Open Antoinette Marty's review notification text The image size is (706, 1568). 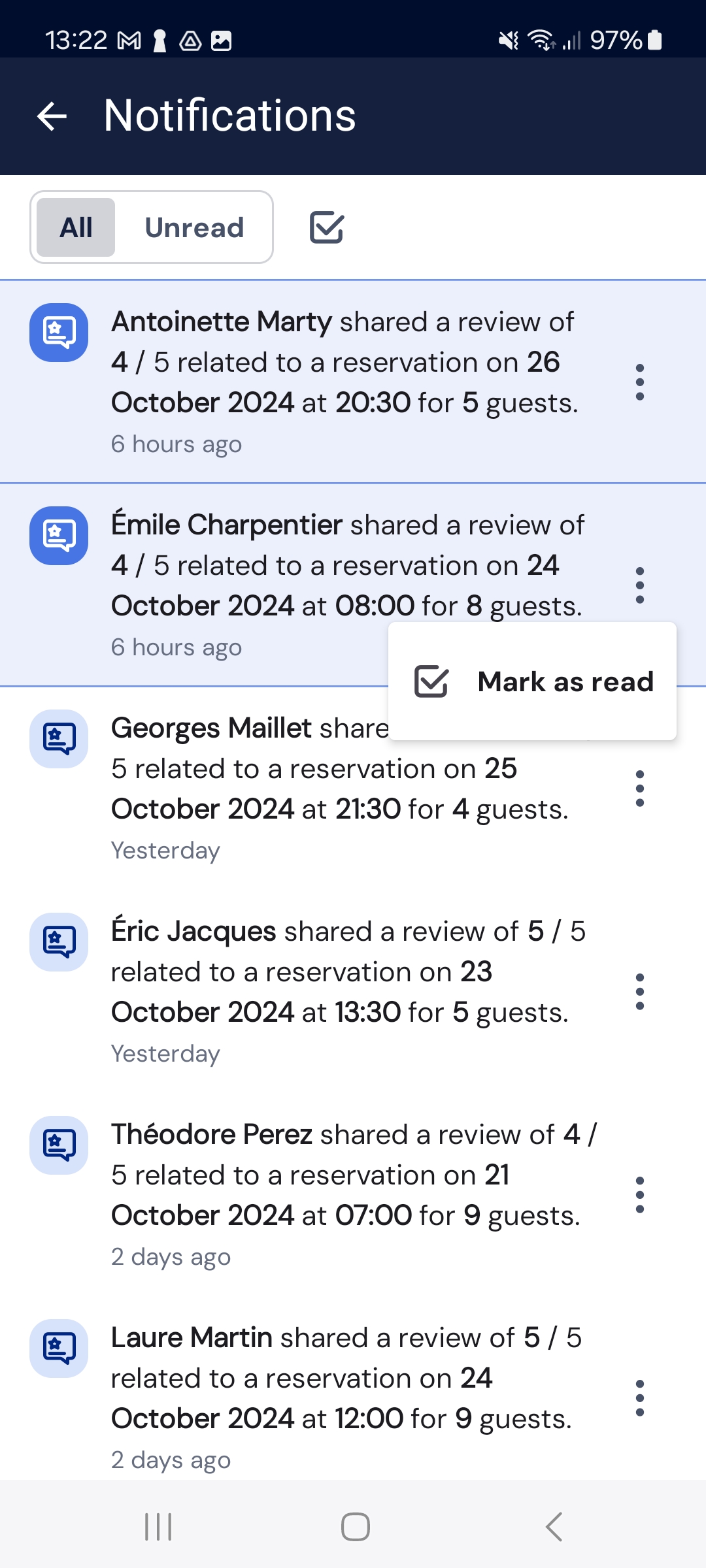pyautogui.click(x=345, y=363)
